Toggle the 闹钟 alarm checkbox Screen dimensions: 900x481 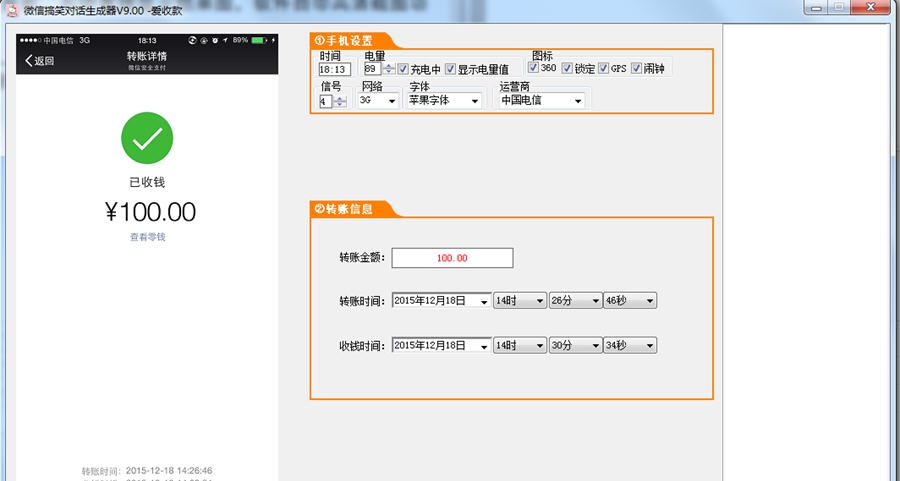coord(636,68)
